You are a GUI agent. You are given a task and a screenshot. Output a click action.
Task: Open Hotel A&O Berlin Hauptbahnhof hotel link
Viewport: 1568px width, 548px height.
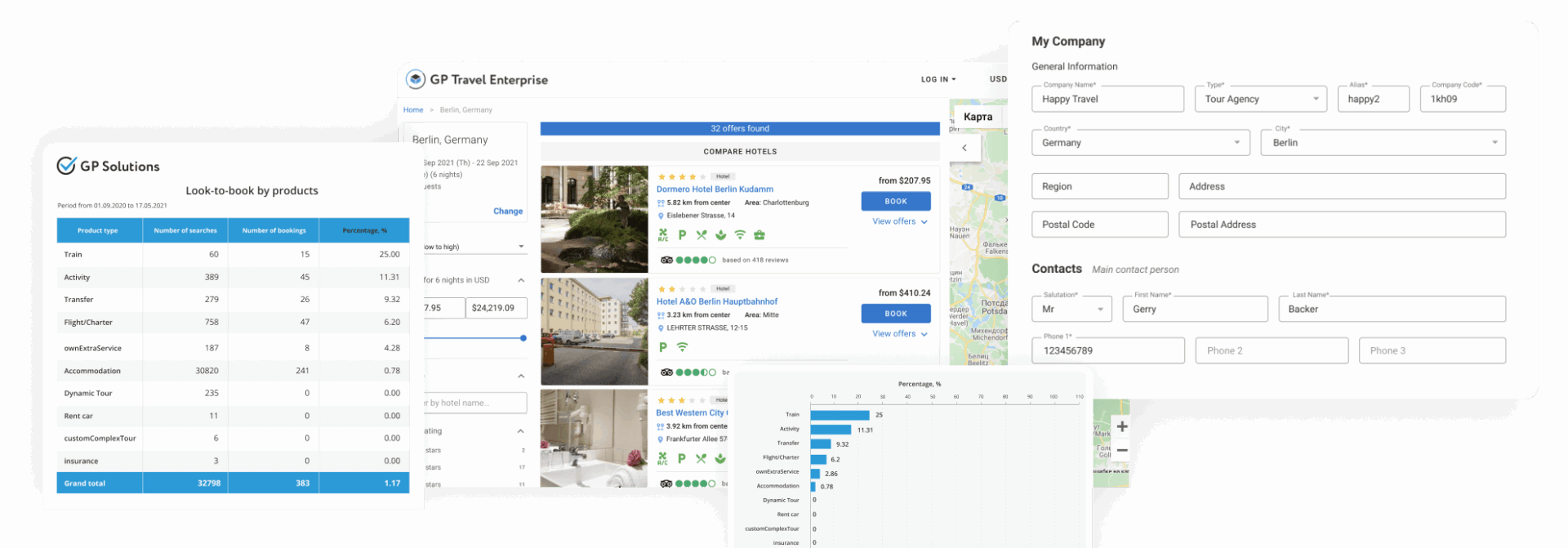click(x=717, y=301)
